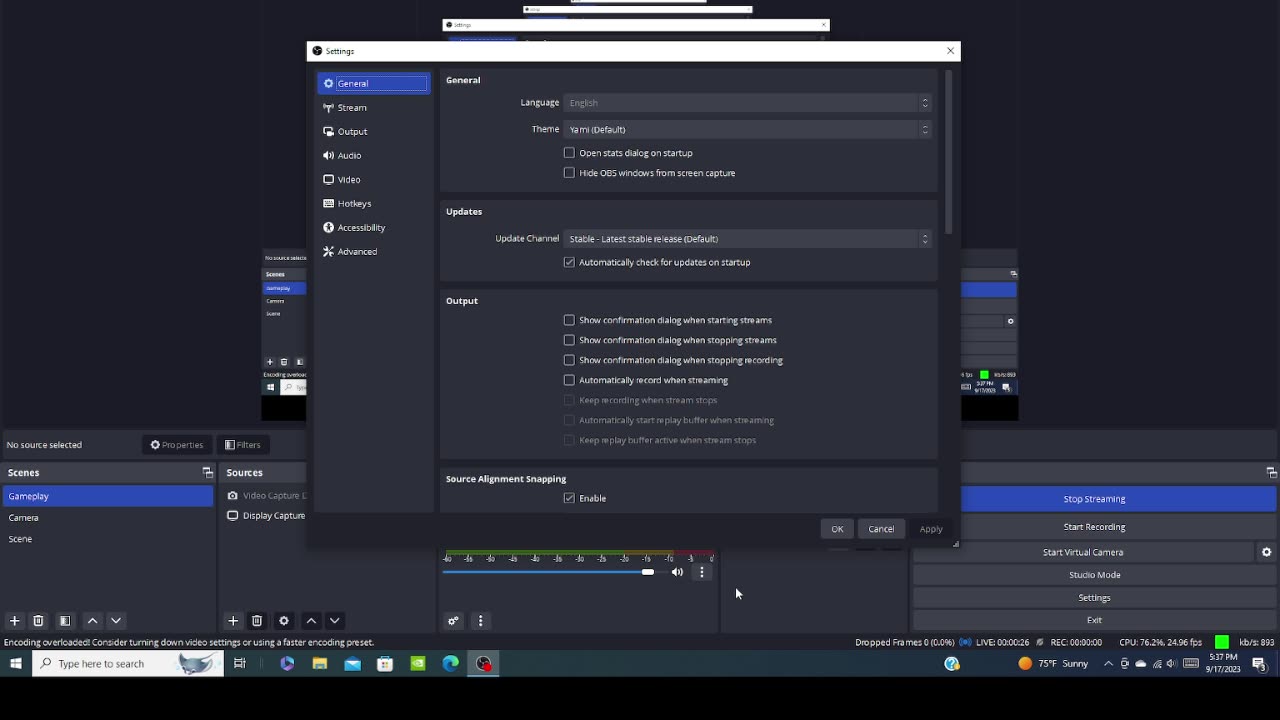This screenshot has width=1280, height=720.
Task: Select the General settings category
Action: (x=373, y=83)
